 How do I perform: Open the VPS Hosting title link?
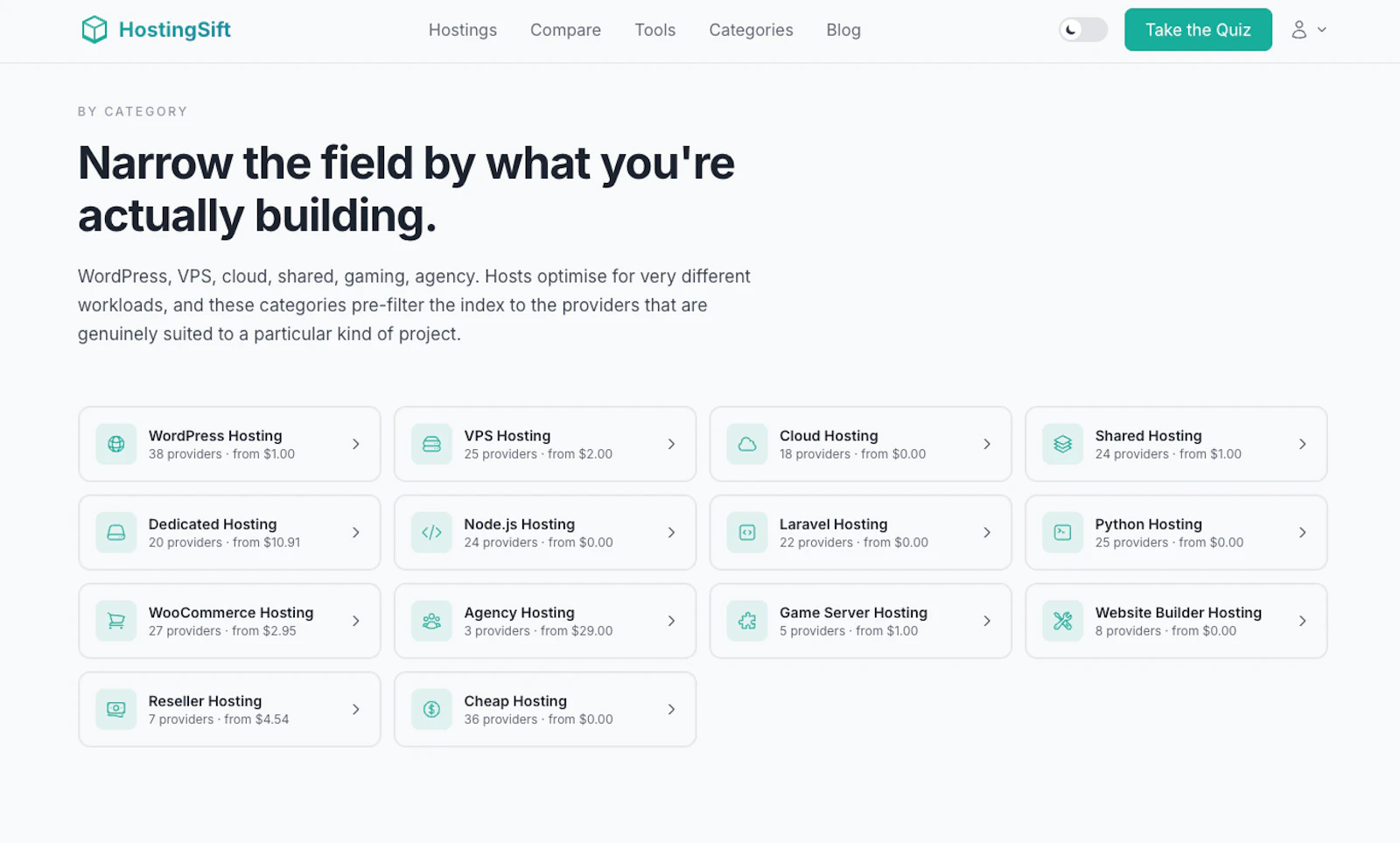click(507, 435)
